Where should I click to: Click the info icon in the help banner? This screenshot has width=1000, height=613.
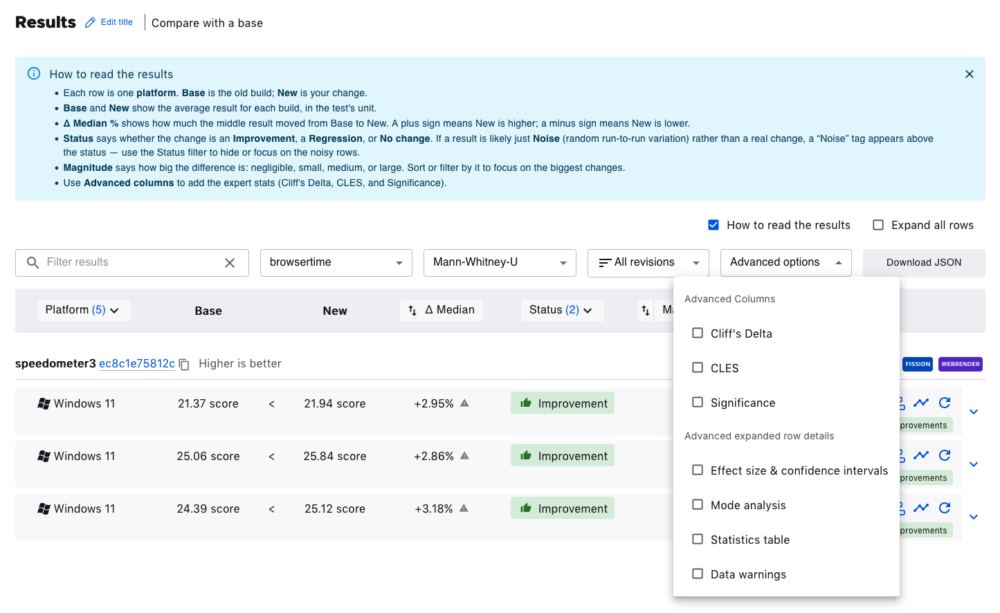click(x=34, y=73)
